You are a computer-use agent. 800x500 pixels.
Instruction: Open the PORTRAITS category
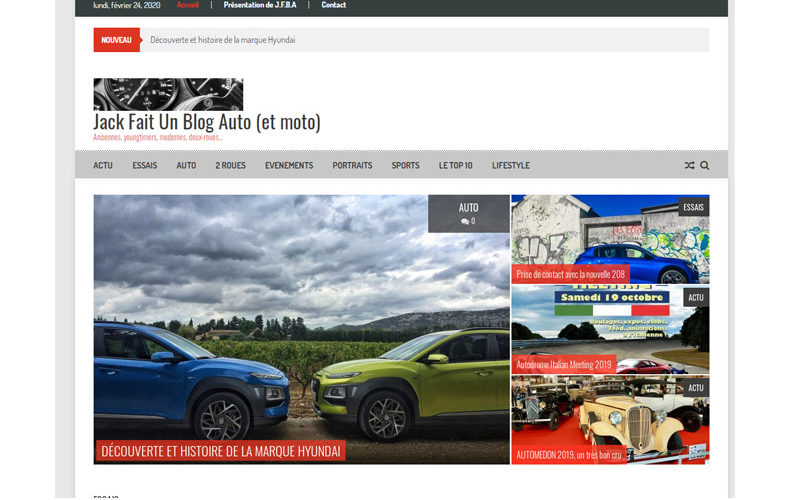[353, 165]
